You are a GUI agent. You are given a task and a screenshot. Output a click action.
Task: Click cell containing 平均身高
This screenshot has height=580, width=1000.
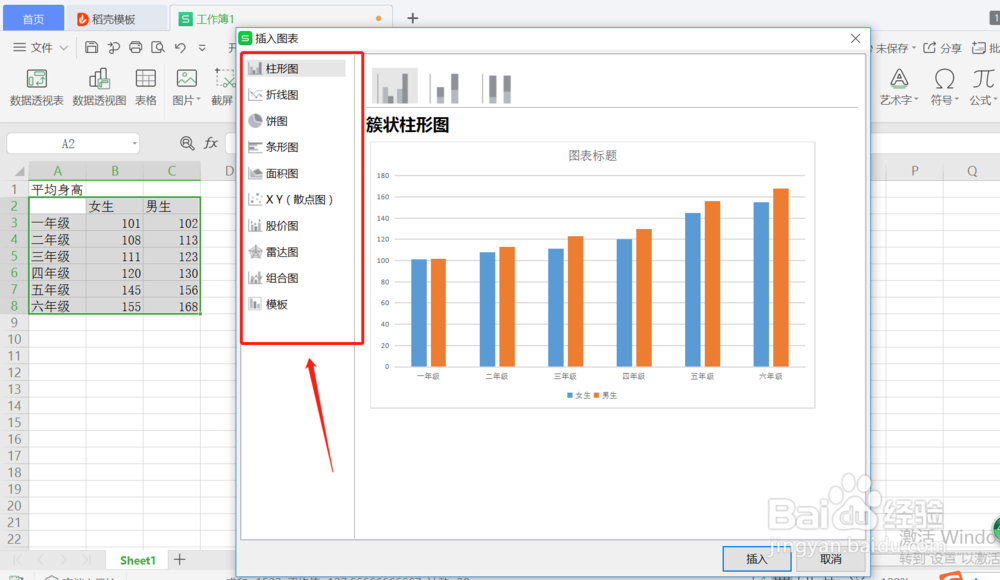(57, 190)
